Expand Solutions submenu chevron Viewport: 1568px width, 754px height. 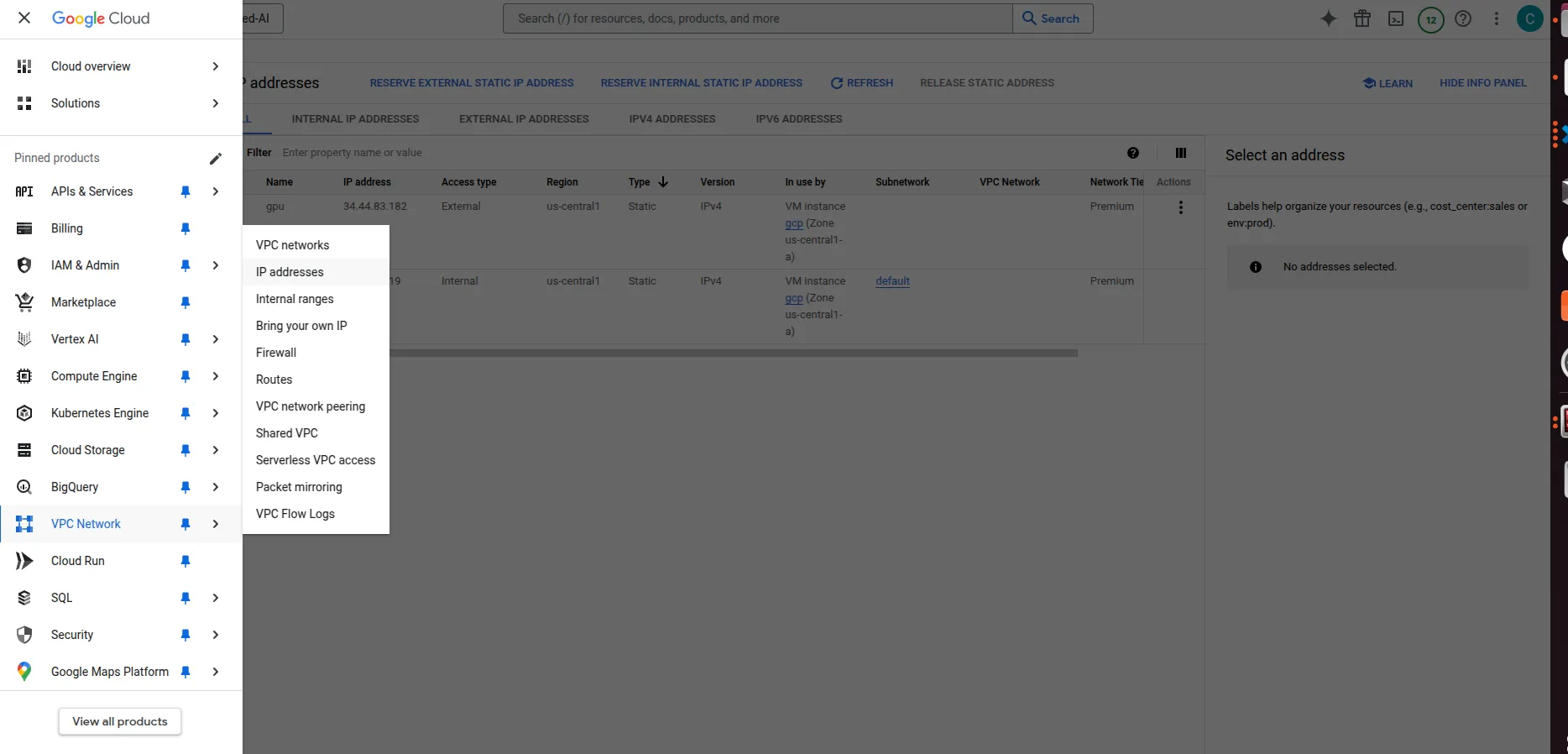pyautogui.click(x=216, y=103)
